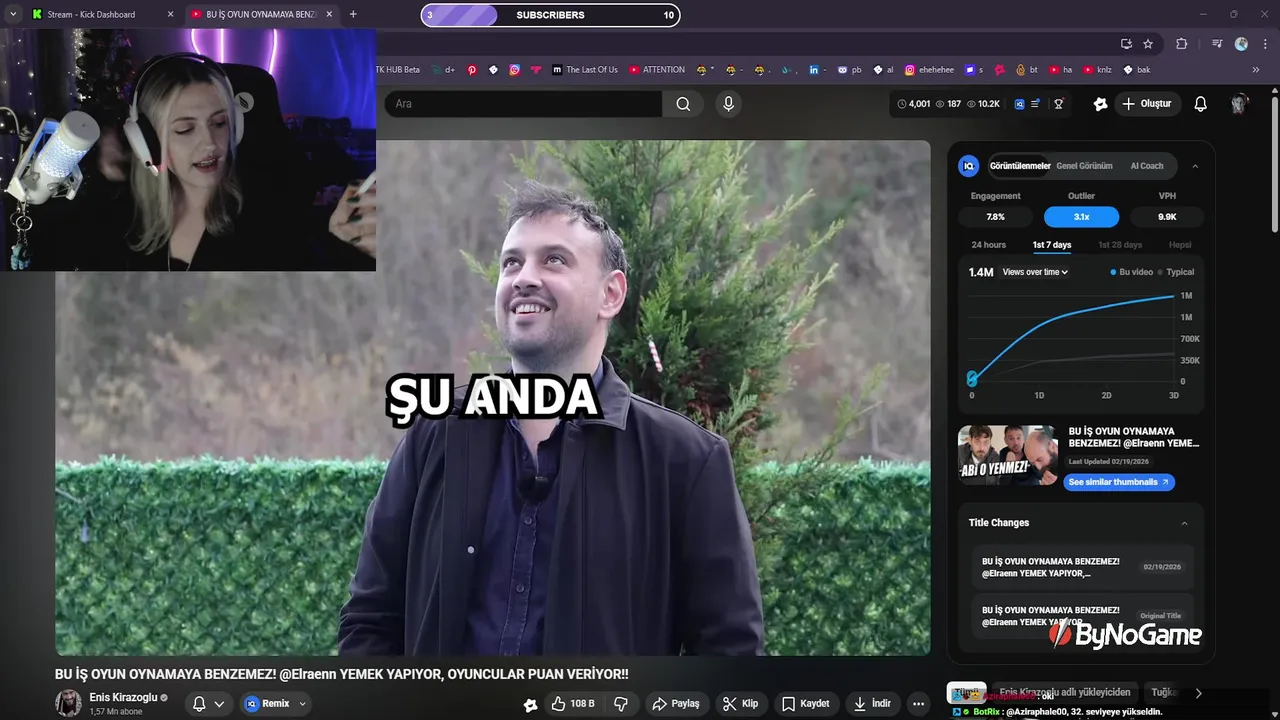Viewport: 1280px width, 720px height.
Task: Open the Instagram ehehehee bookmark
Action: (x=929, y=70)
